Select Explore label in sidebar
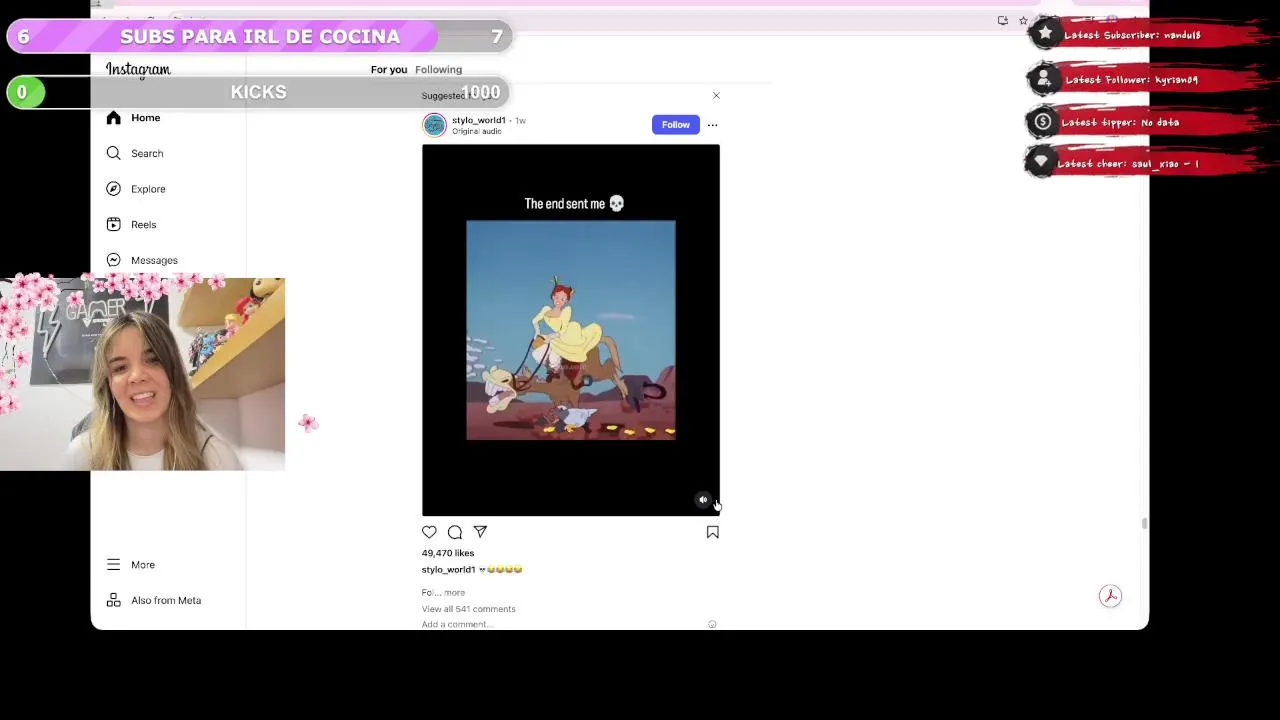The image size is (1280, 720). [x=148, y=189]
